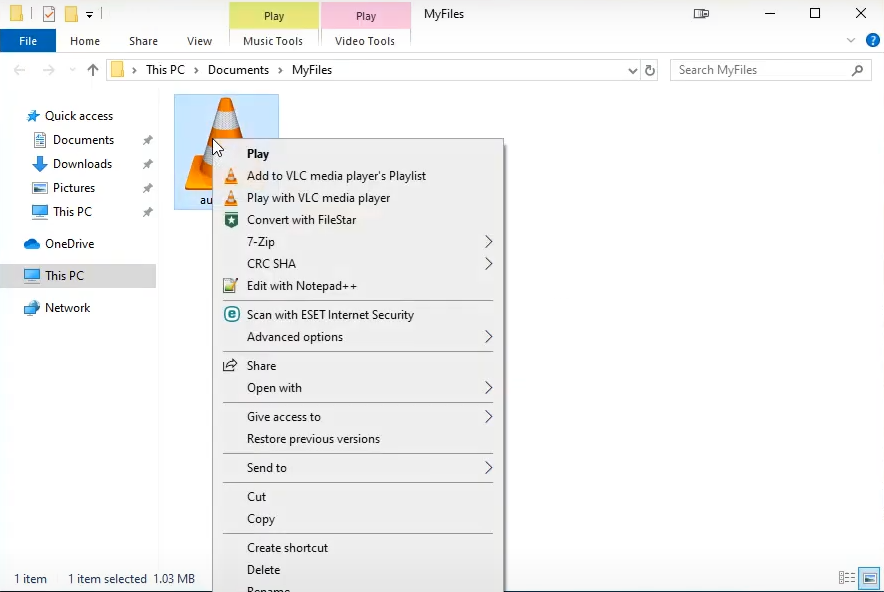Open the recent locations dropdown arrow
Image resolution: width=884 pixels, height=592 pixels.
tap(72, 70)
